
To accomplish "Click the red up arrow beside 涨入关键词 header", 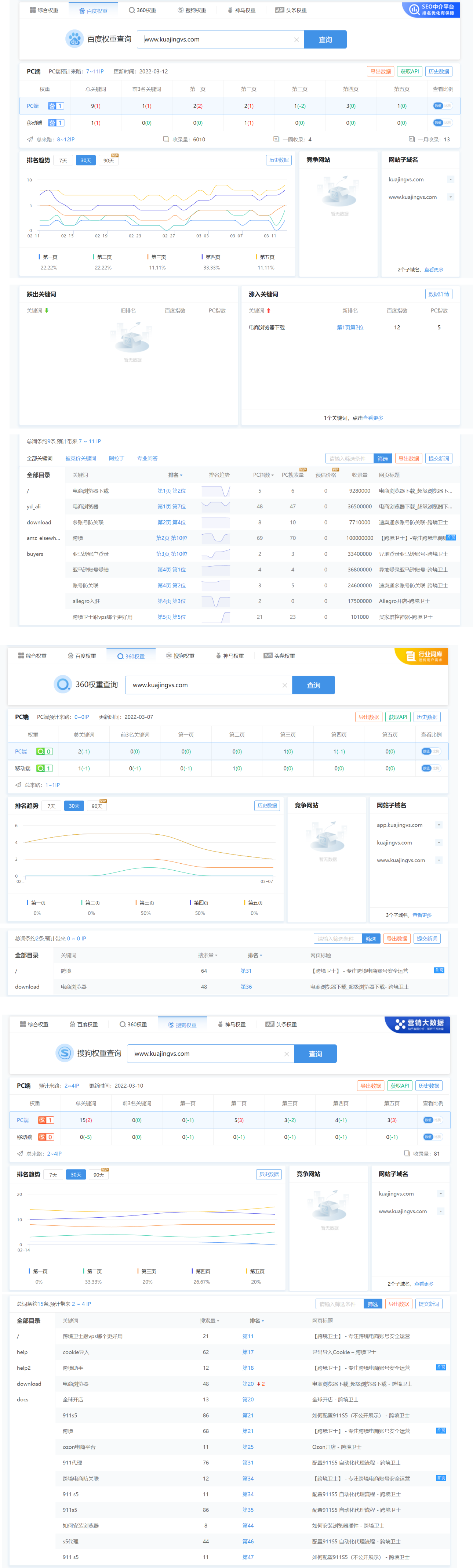I will [268, 310].
